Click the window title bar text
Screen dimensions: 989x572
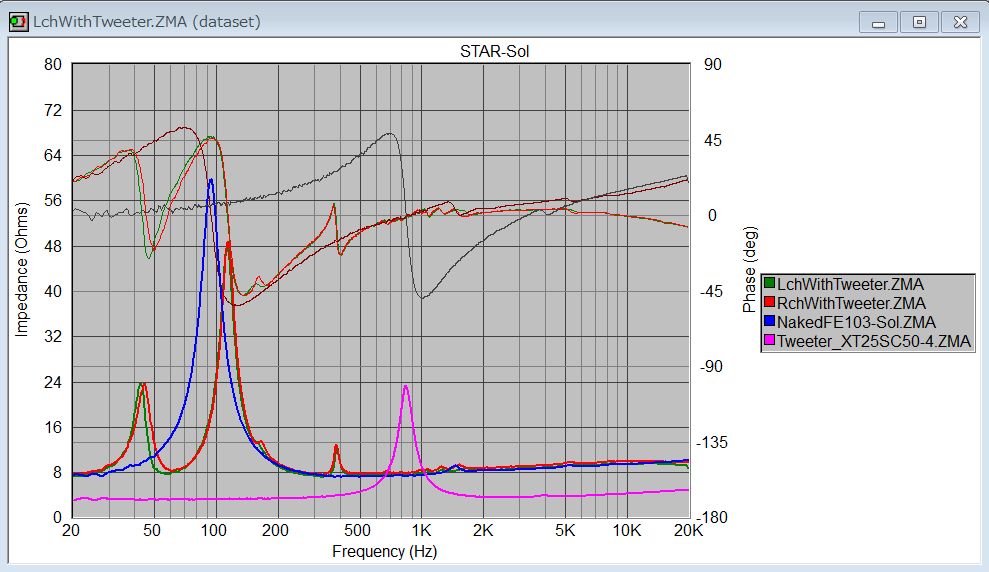(x=147, y=21)
